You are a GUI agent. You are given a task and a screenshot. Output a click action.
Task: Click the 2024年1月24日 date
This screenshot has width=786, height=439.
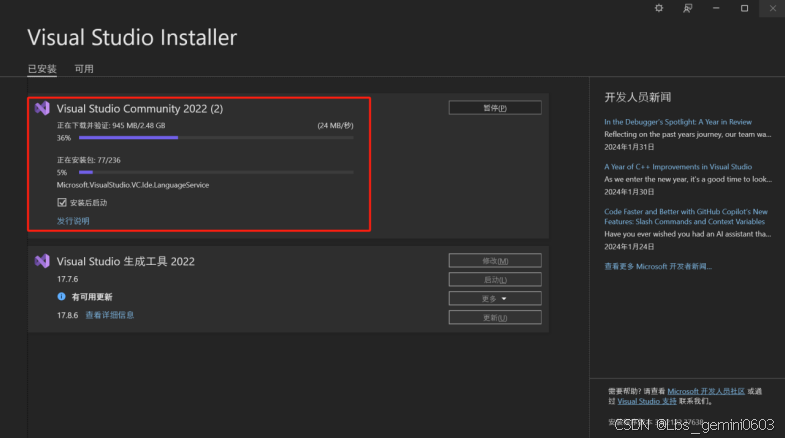629,247
